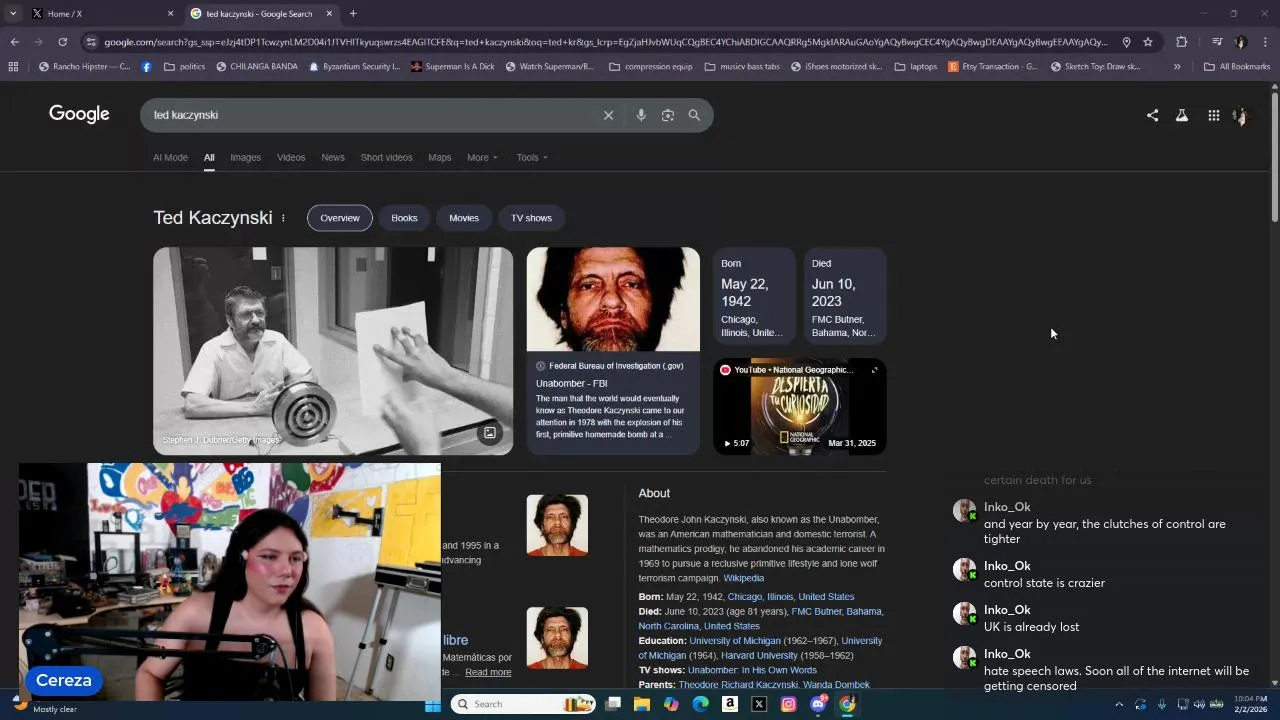The width and height of the screenshot is (1280, 720).
Task: Open Unabomber: In His Own Words link
Action: pos(752,670)
